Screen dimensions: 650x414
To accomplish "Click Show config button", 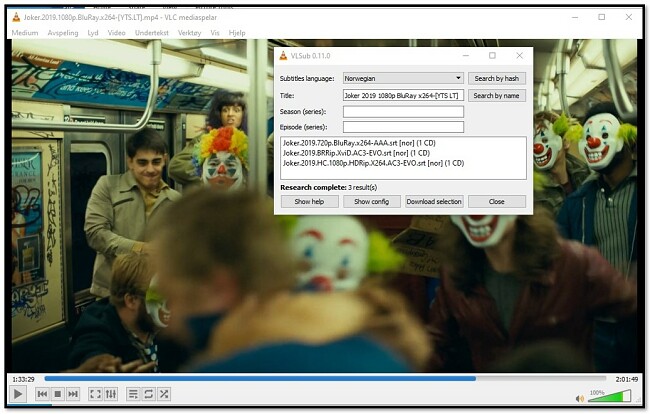I will (372, 201).
